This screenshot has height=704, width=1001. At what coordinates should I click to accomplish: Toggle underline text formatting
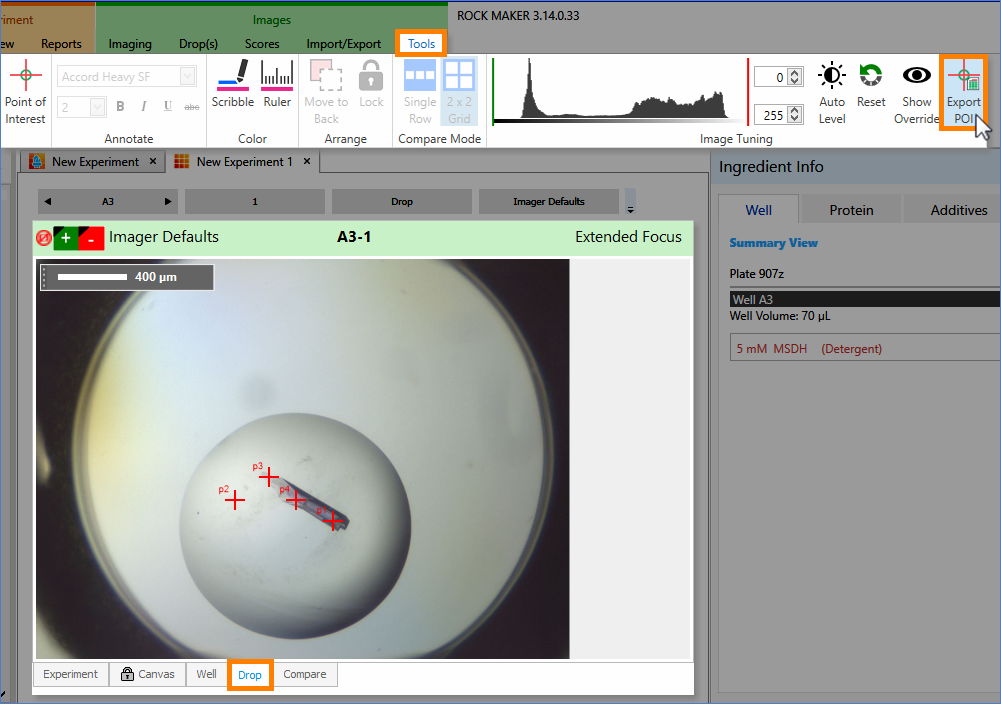(167, 106)
